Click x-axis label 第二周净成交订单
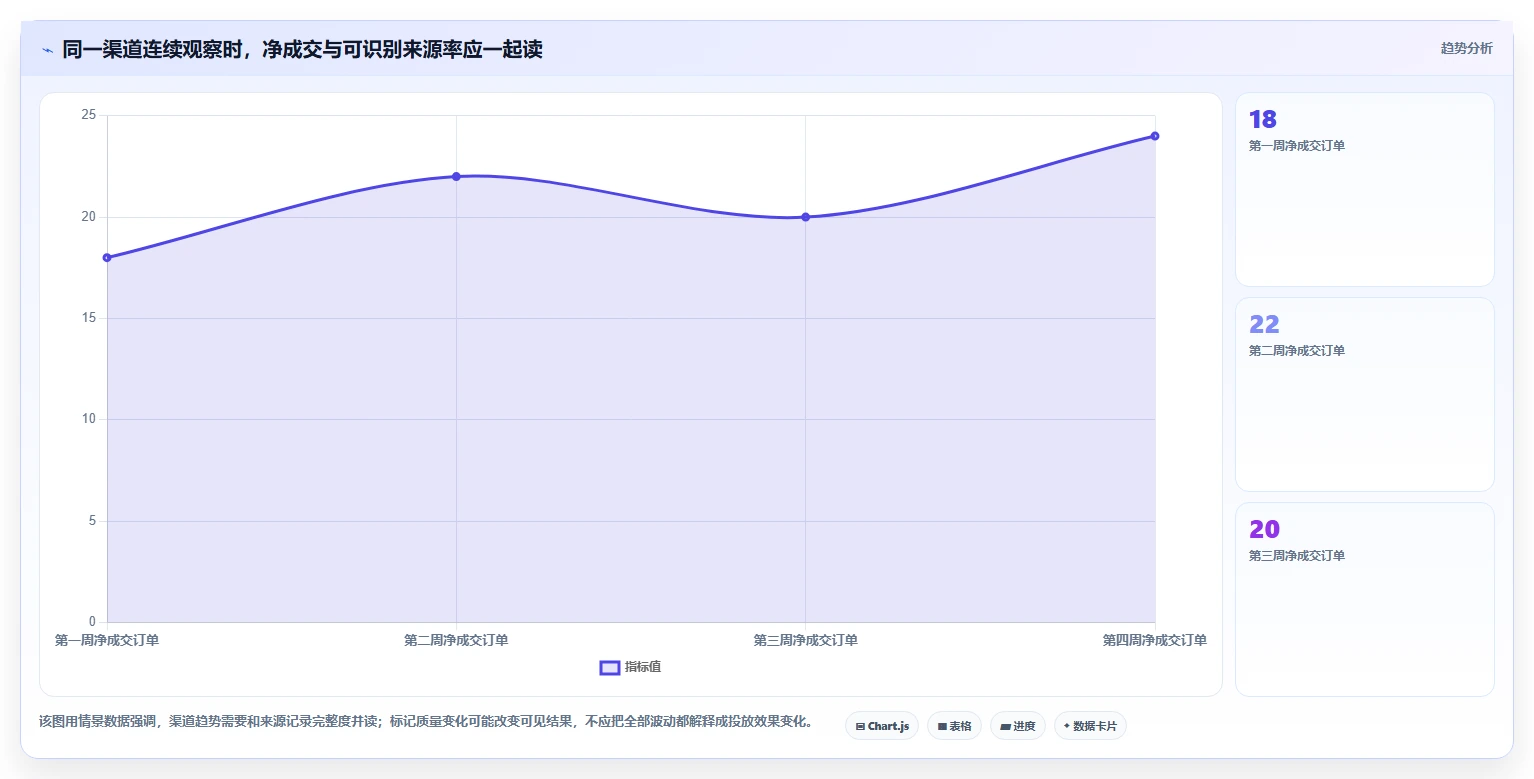Viewport: 1534px width, 779px height. [456, 641]
